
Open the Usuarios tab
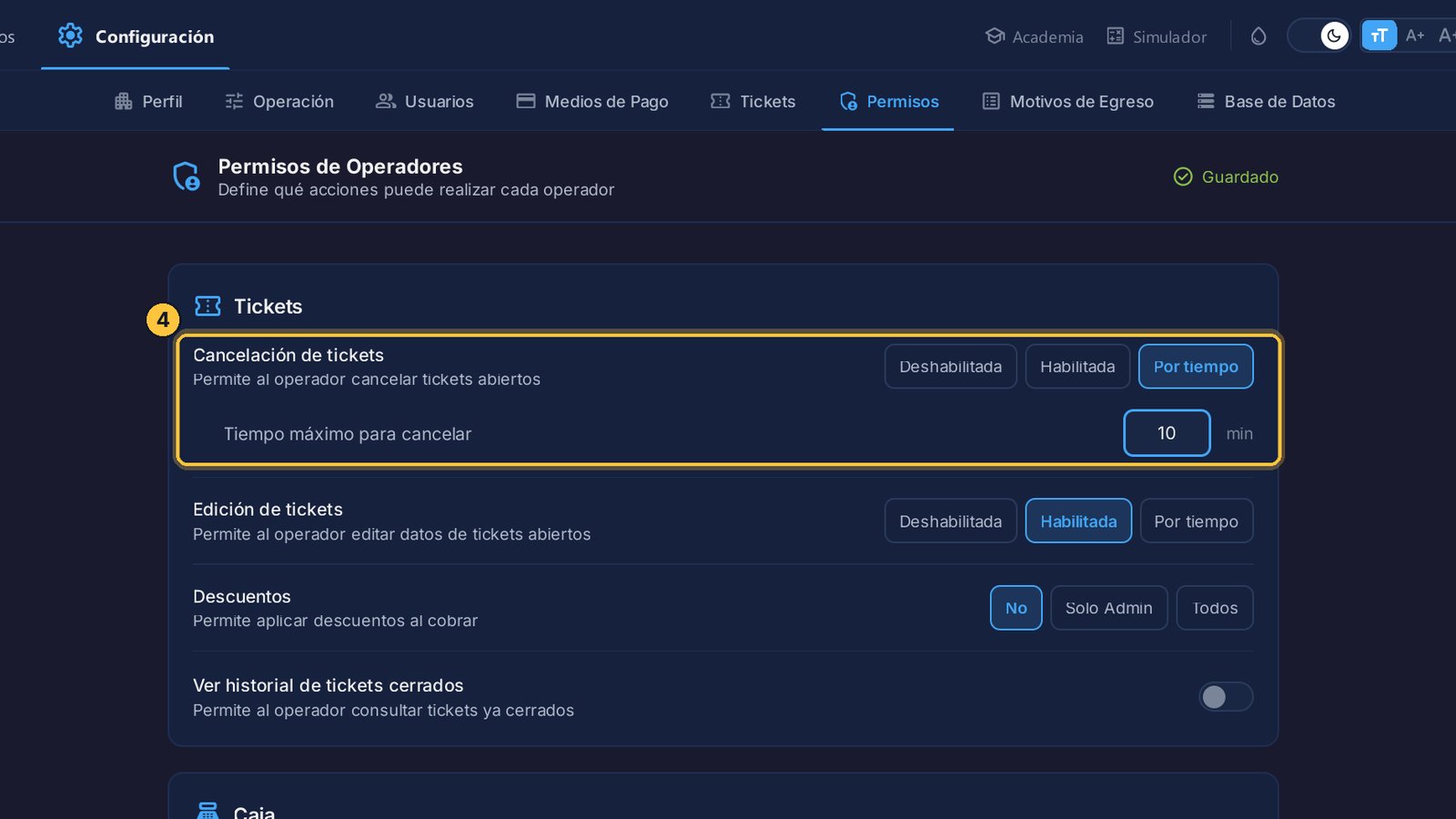pyautogui.click(x=425, y=101)
